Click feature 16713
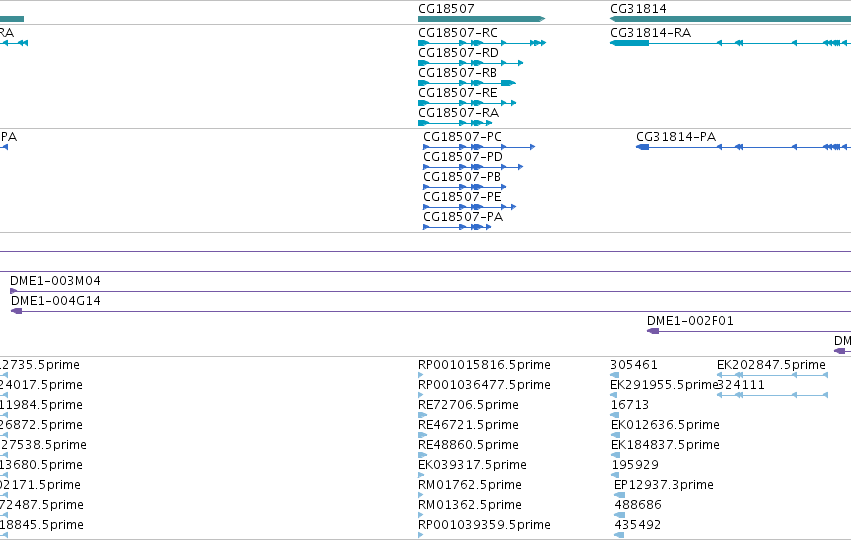The width and height of the screenshot is (851, 540). 630,405
